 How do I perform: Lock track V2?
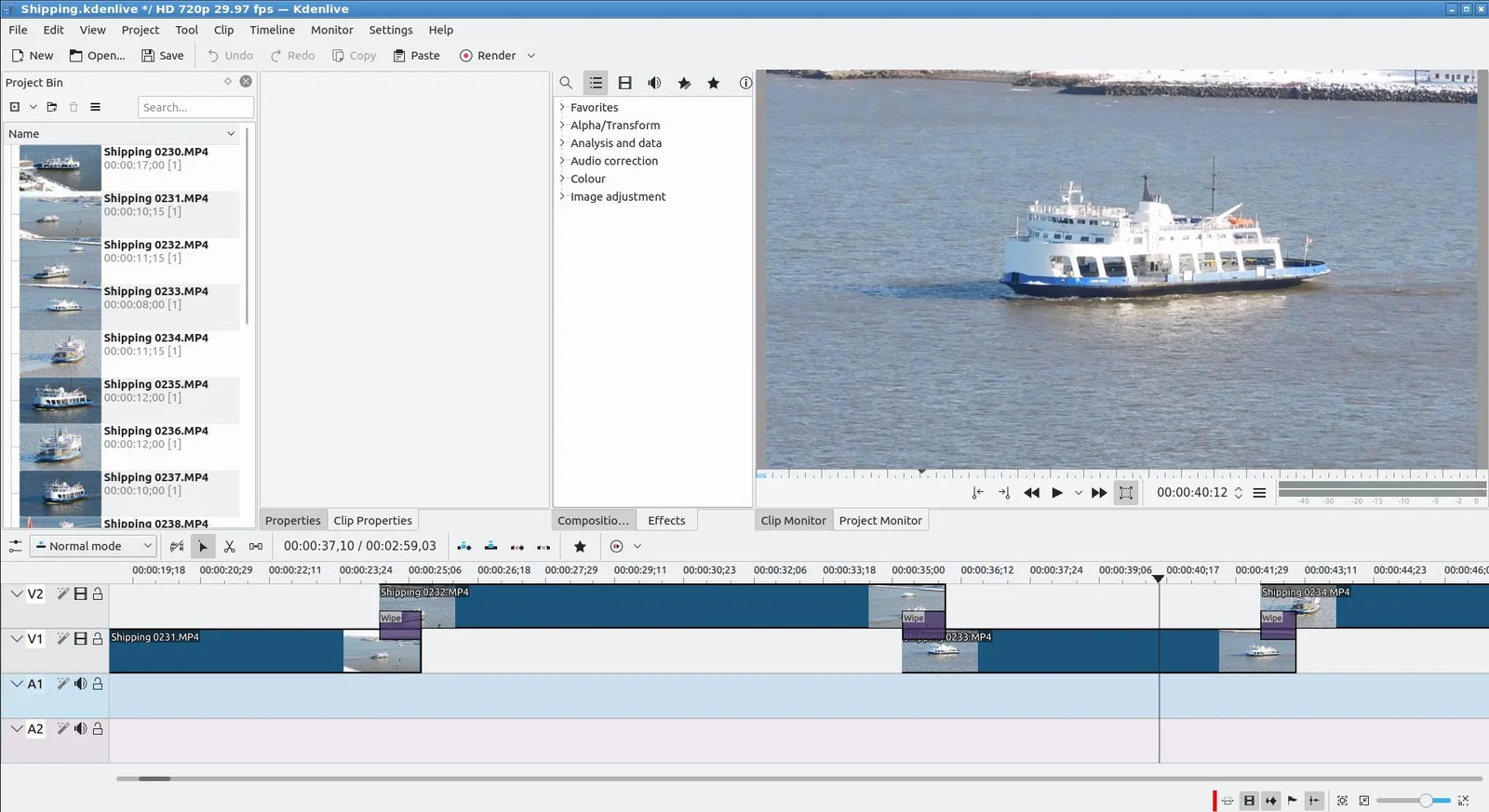(98, 593)
